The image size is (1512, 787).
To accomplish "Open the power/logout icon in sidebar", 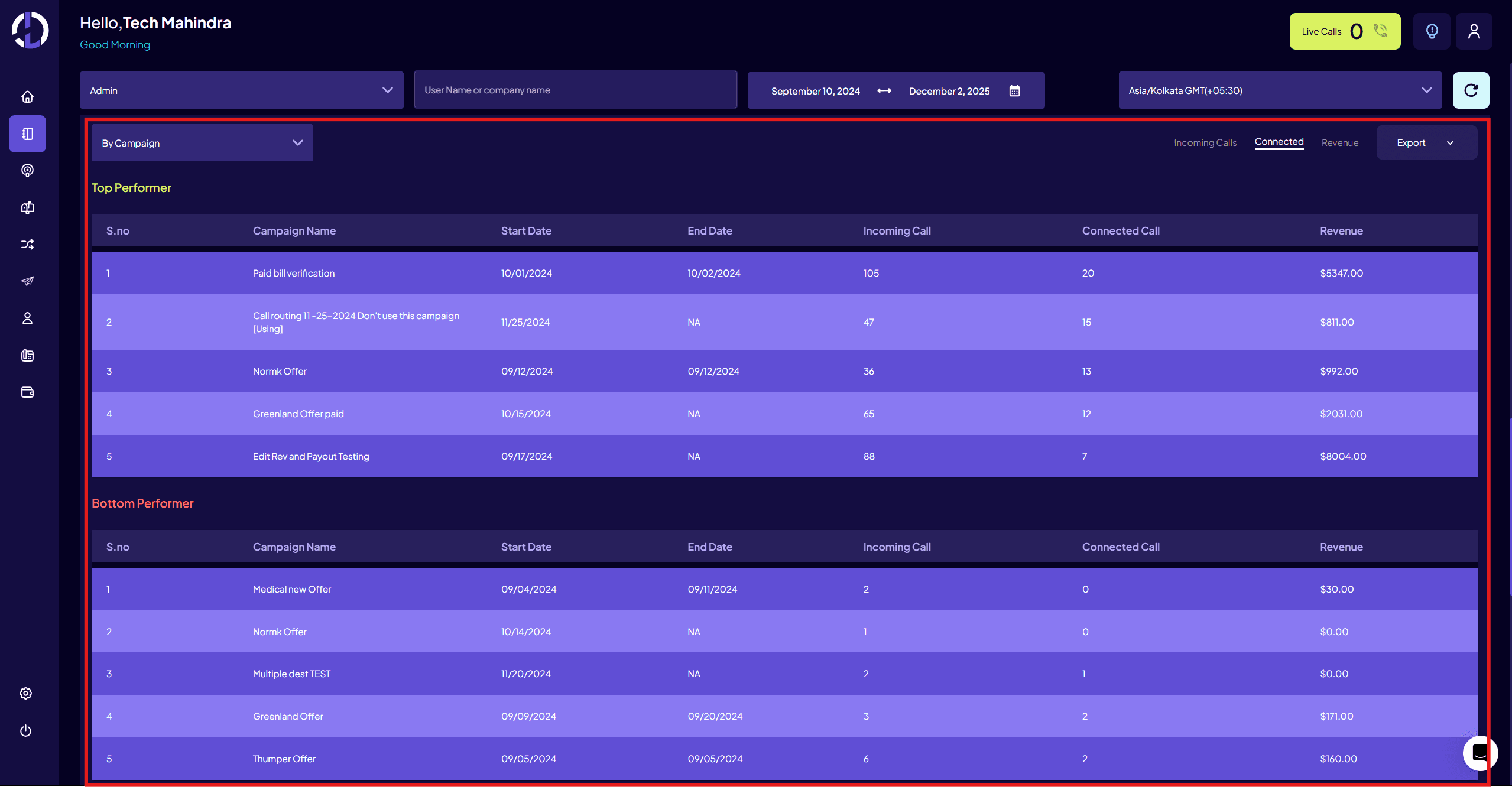I will click(x=25, y=731).
